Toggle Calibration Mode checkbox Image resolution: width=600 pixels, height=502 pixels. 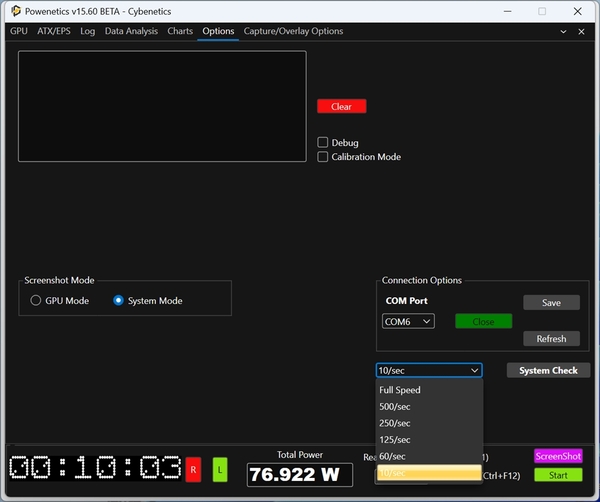[323, 157]
